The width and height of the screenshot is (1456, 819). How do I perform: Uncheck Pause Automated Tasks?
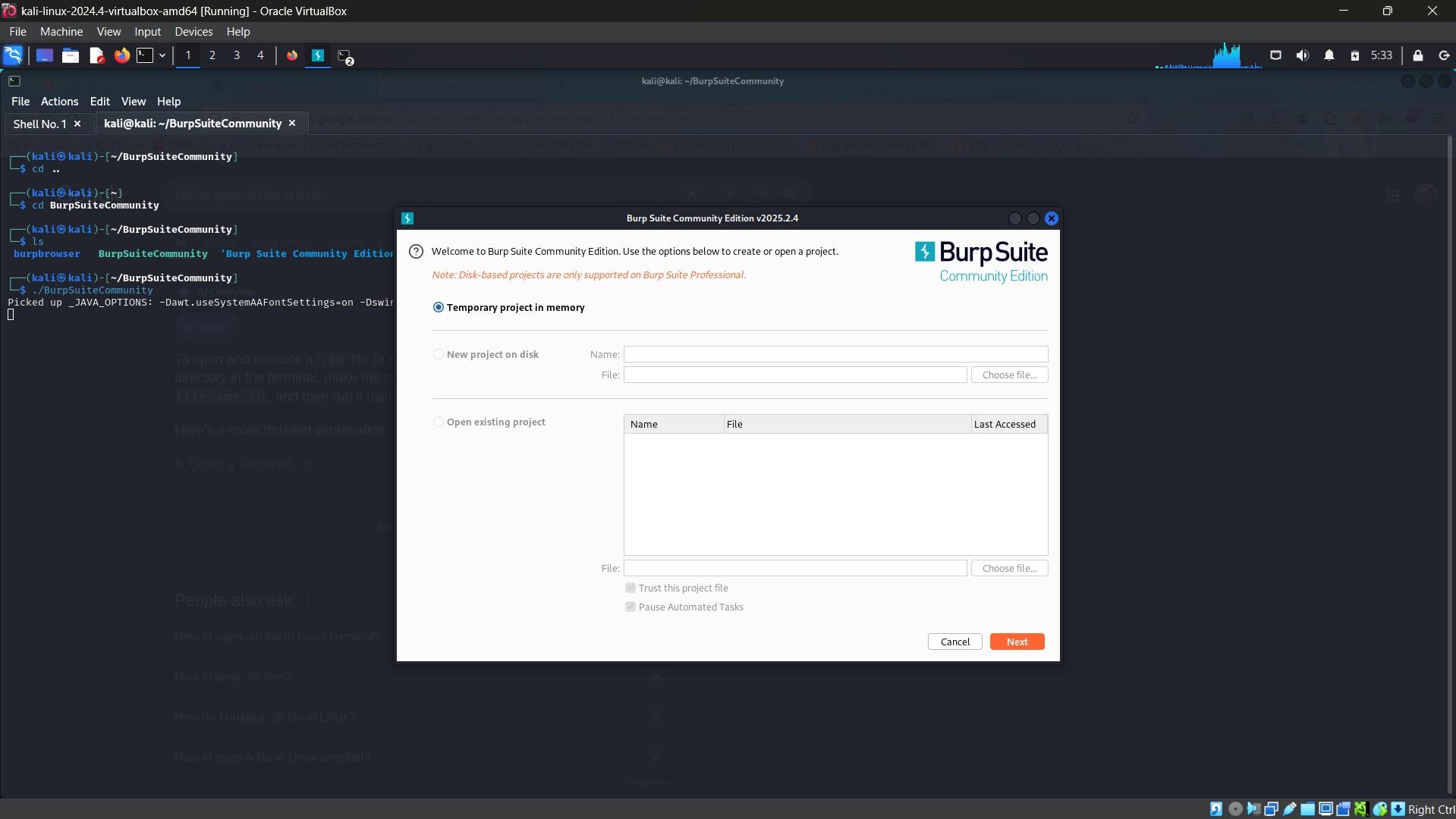630,607
